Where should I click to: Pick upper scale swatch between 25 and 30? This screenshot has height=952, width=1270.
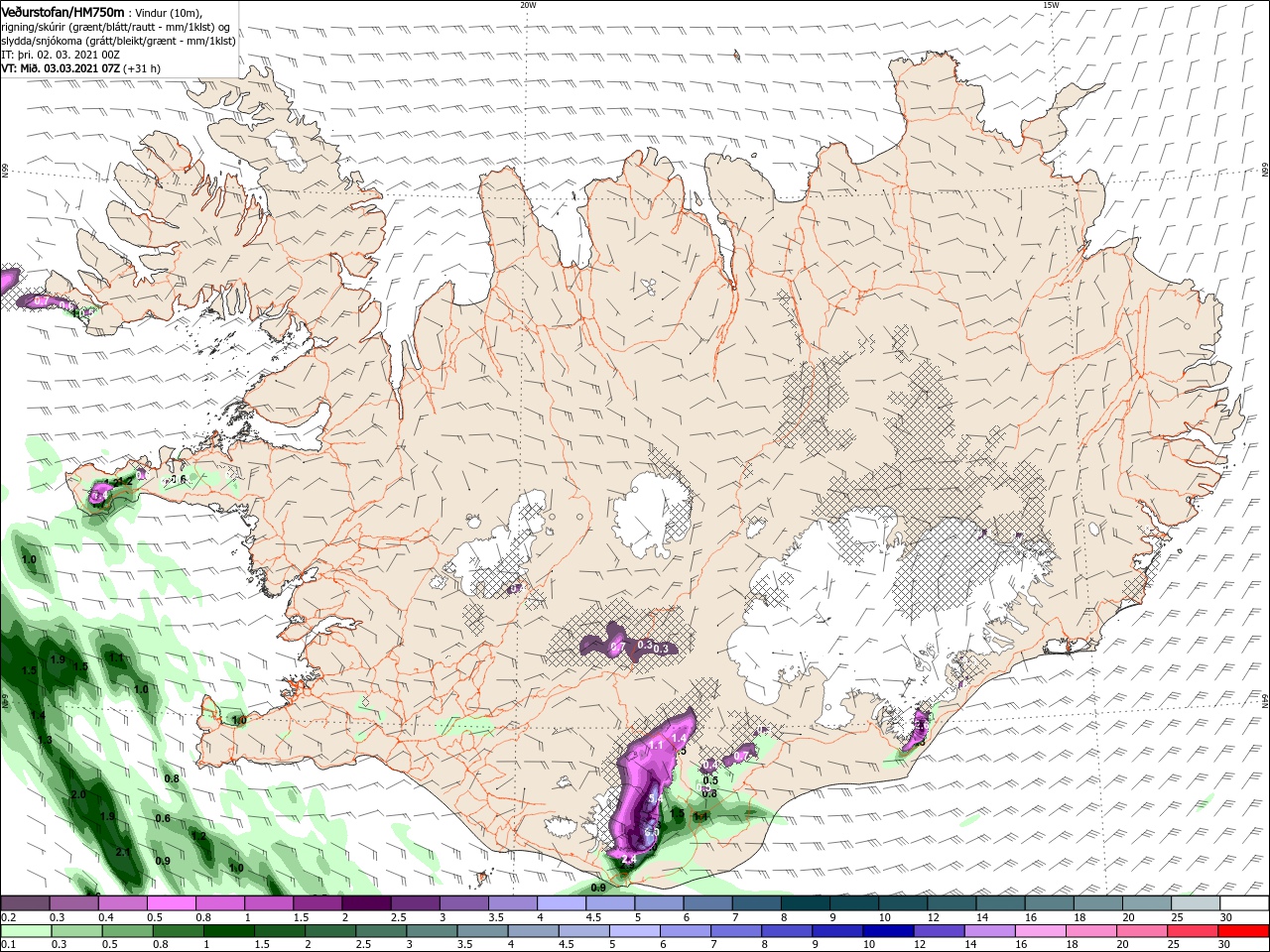pyautogui.click(x=1195, y=903)
